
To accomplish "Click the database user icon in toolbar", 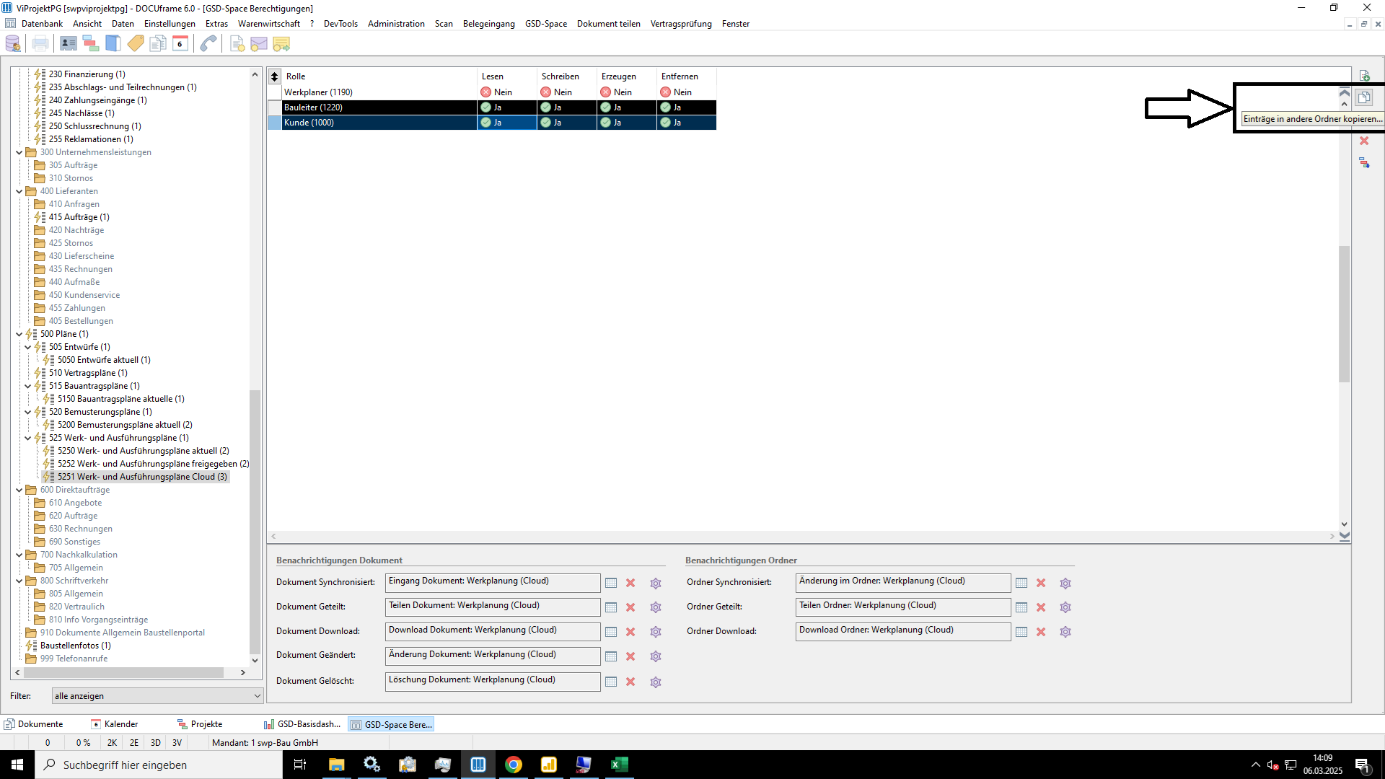I will [13, 43].
